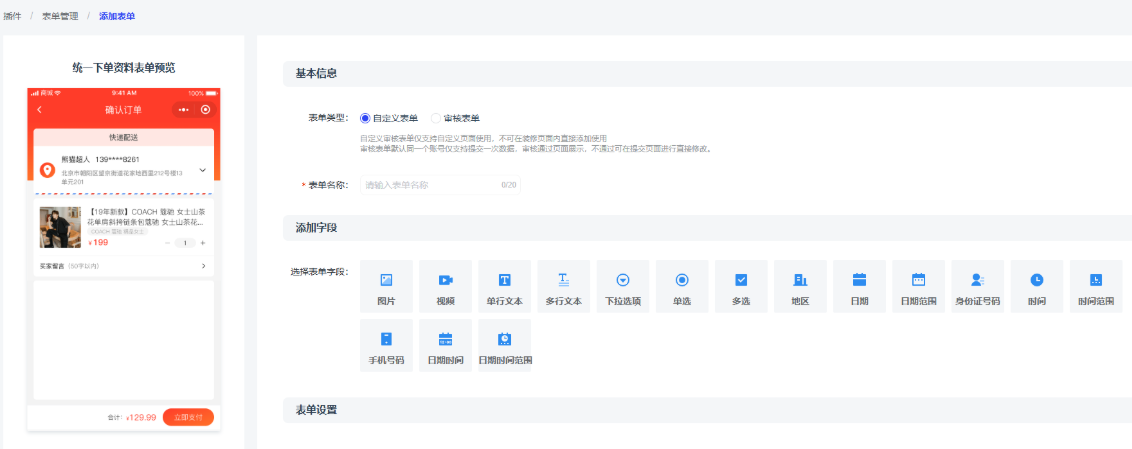The height and width of the screenshot is (449, 1132).
Task: Focus the 表单名称 input field
Action: pos(430,185)
